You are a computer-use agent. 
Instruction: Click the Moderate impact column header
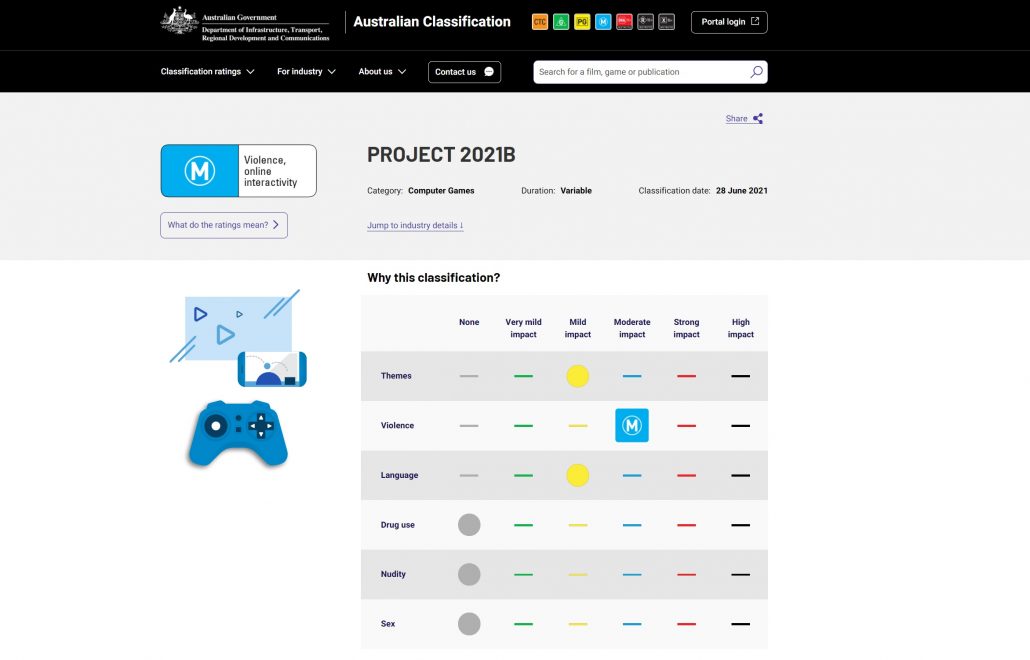(632, 328)
